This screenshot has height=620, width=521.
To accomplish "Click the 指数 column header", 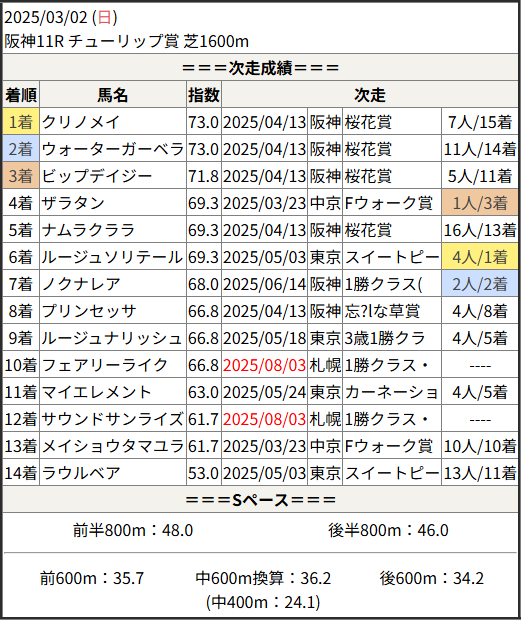I will click(x=204, y=95).
